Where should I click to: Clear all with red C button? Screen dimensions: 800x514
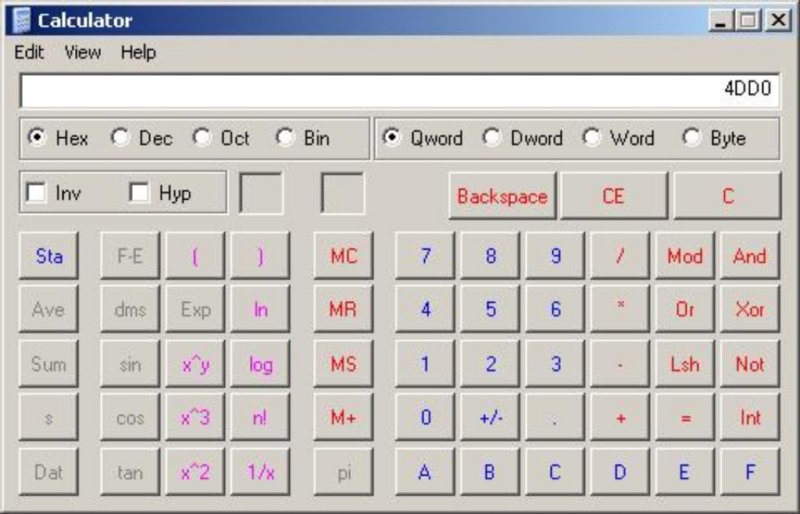(x=727, y=196)
